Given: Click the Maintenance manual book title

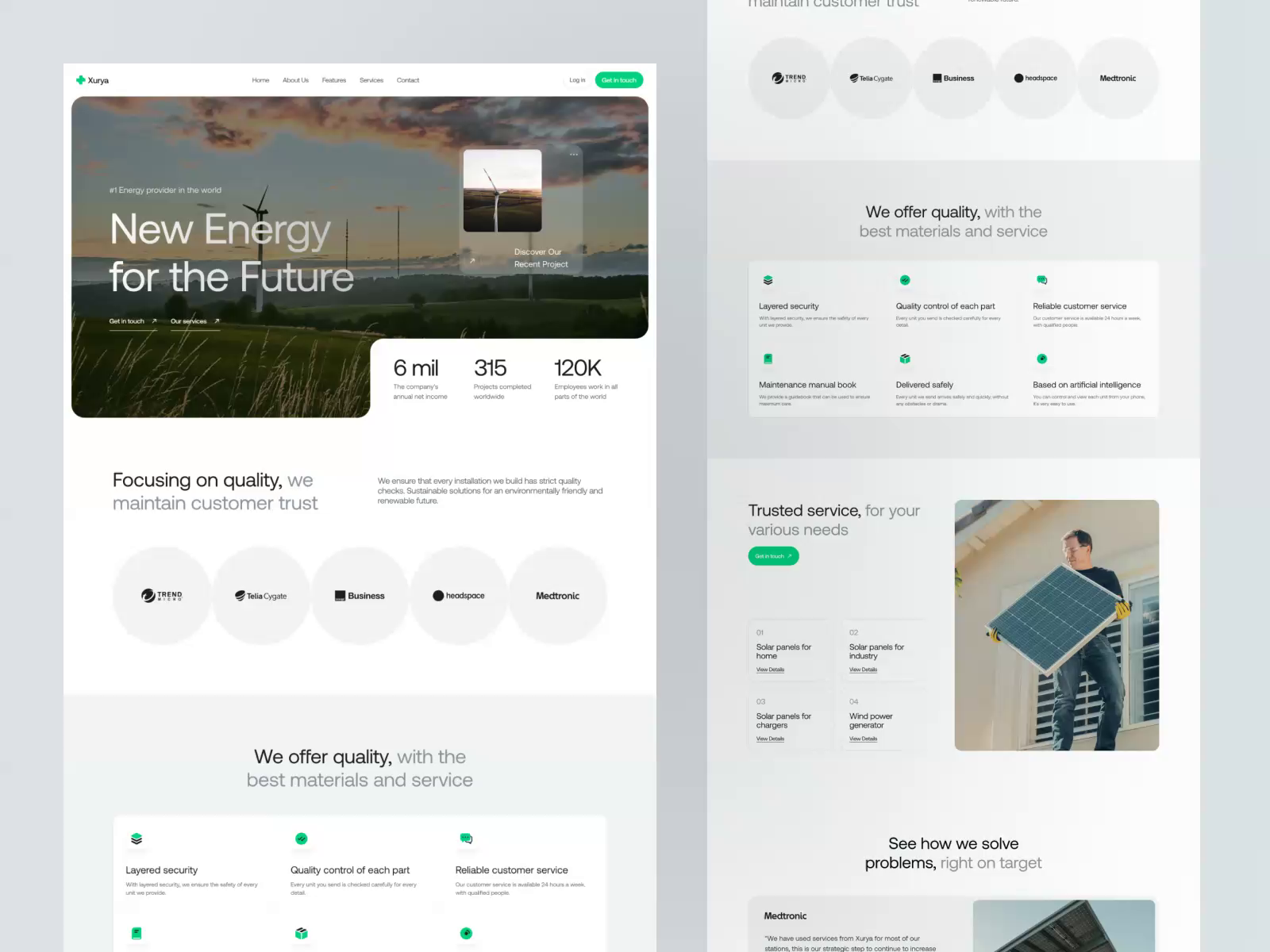Looking at the screenshot, I should [x=807, y=385].
